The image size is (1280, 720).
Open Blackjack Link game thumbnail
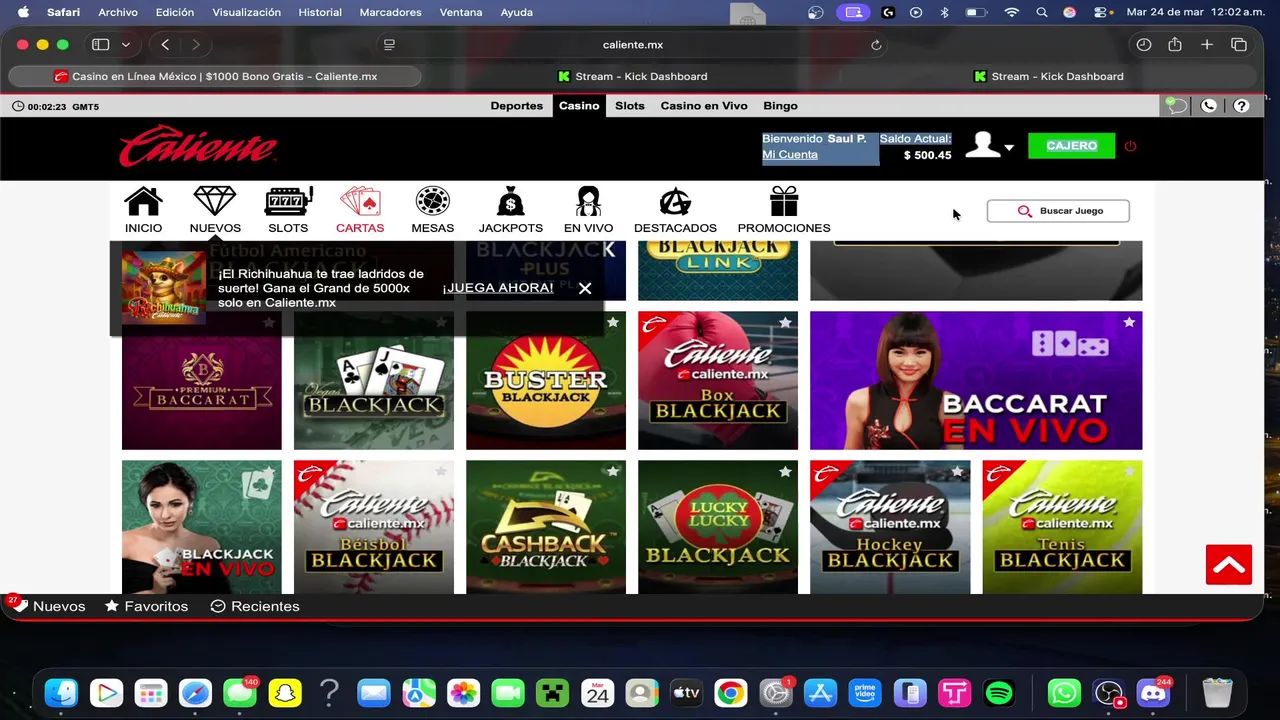click(718, 270)
